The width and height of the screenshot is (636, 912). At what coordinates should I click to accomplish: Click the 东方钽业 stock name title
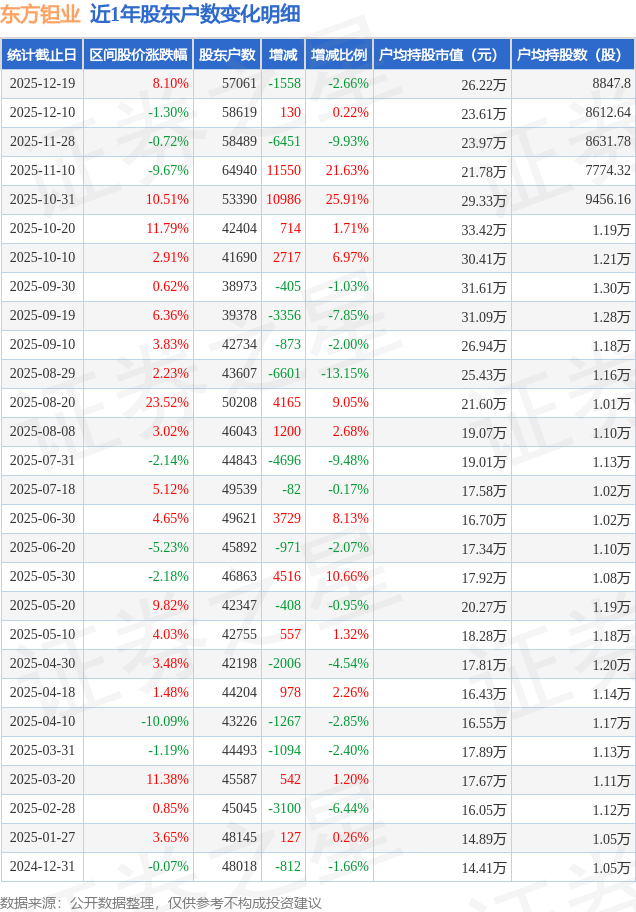tap(40, 14)
